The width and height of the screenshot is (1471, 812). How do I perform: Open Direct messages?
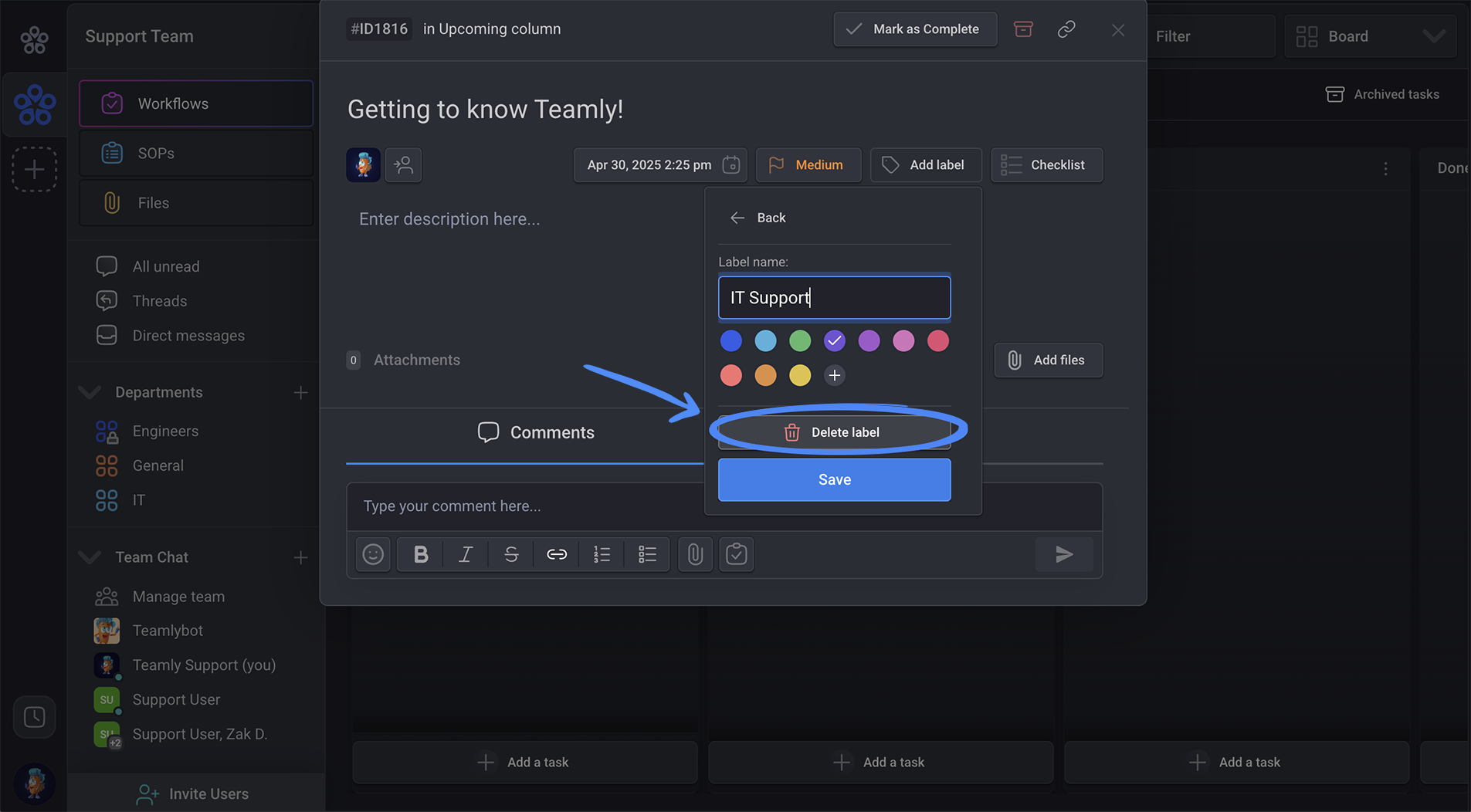tap(188, 336)
